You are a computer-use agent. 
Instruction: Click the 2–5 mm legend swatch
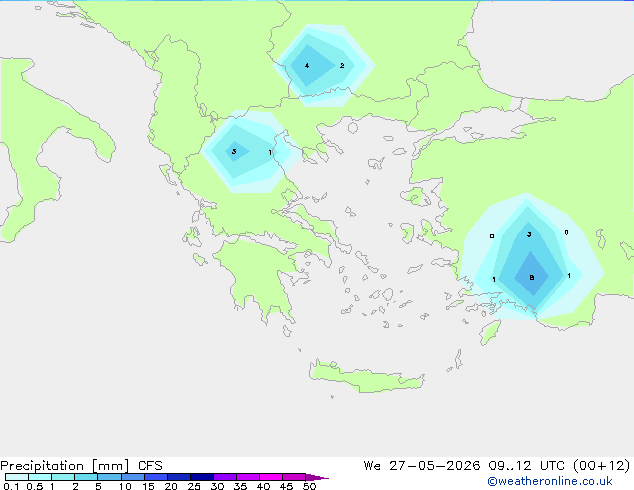pyautogui.click(x=86, y=477)
